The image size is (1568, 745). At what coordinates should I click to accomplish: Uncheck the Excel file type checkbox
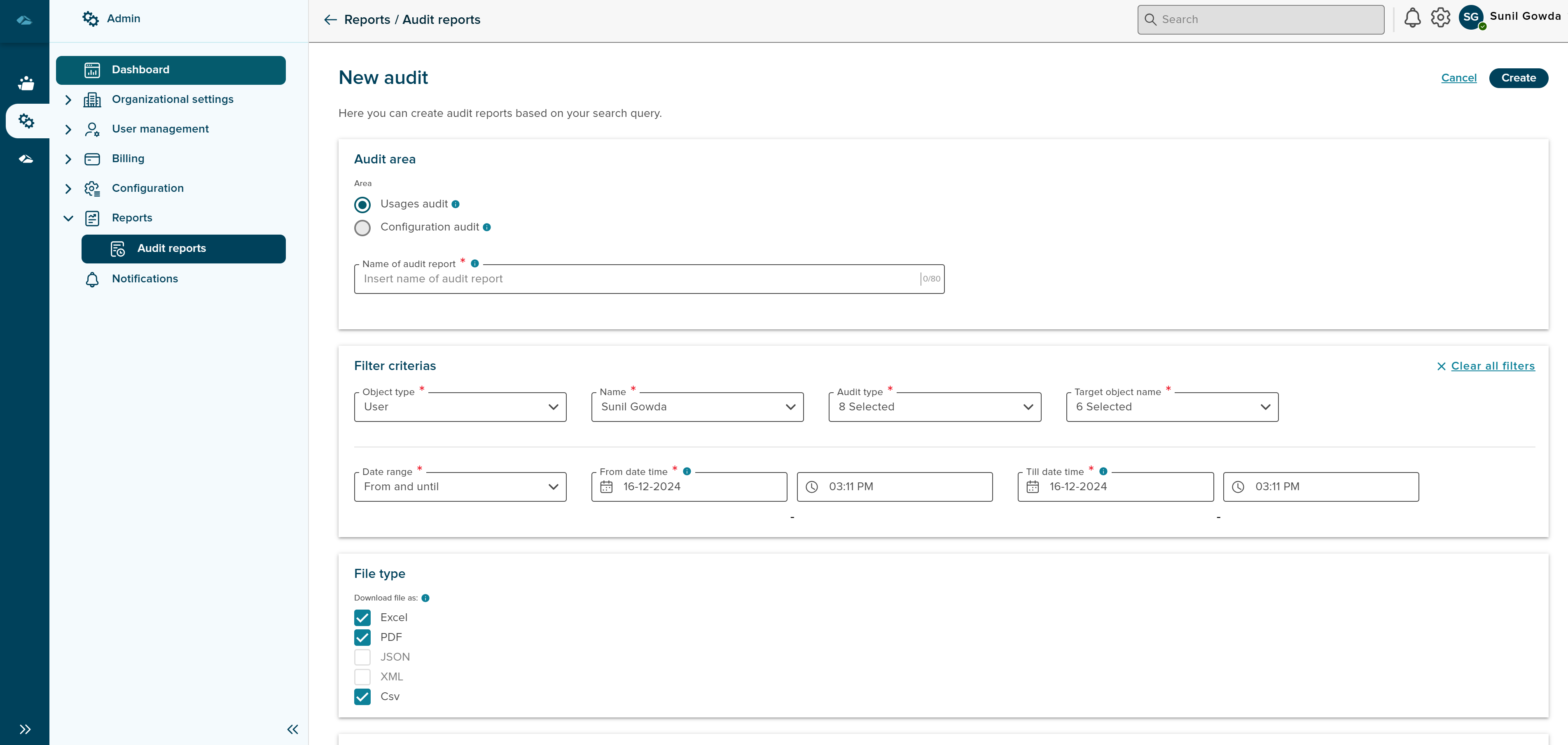pos(362,617)
